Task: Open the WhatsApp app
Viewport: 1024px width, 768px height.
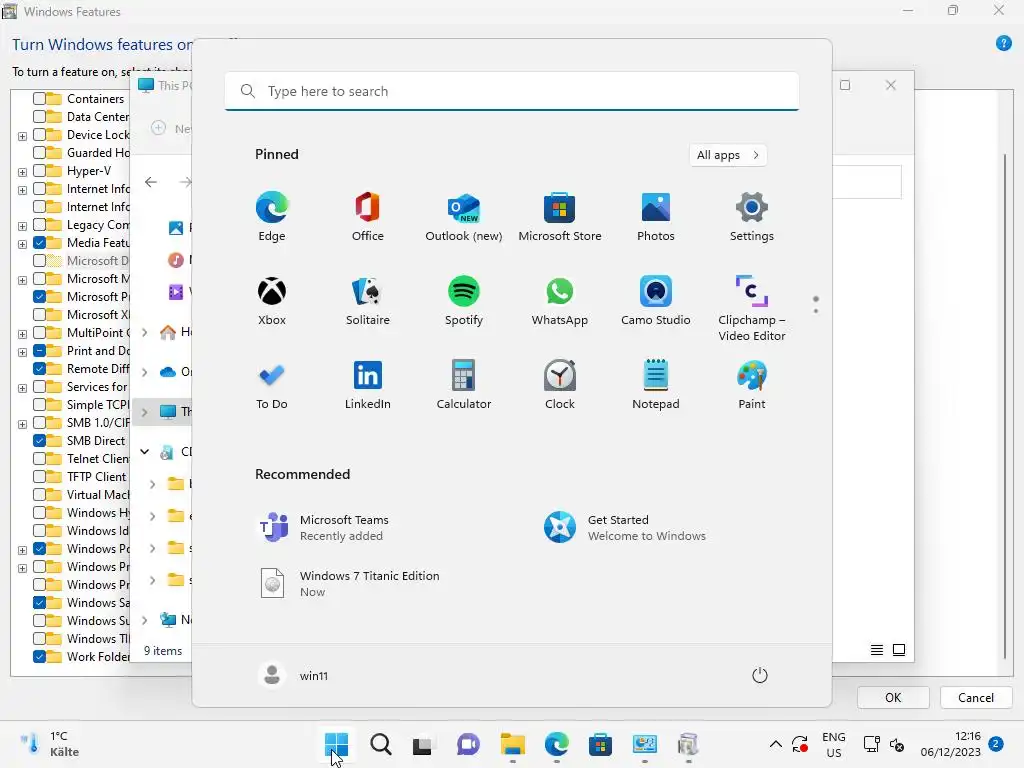Action: 560,301
